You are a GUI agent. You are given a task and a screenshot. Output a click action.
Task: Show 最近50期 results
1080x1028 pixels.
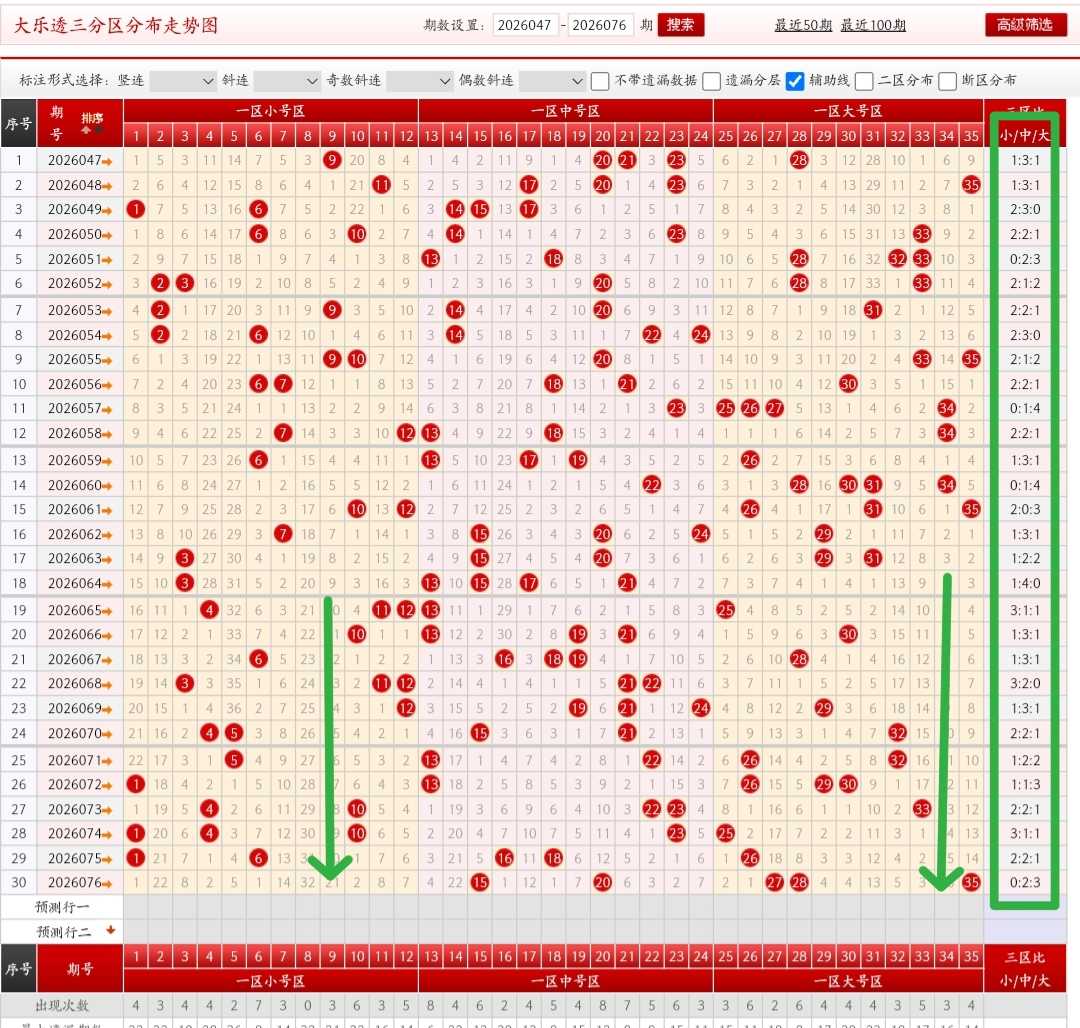pyautogui.click(x=803, y=25)
